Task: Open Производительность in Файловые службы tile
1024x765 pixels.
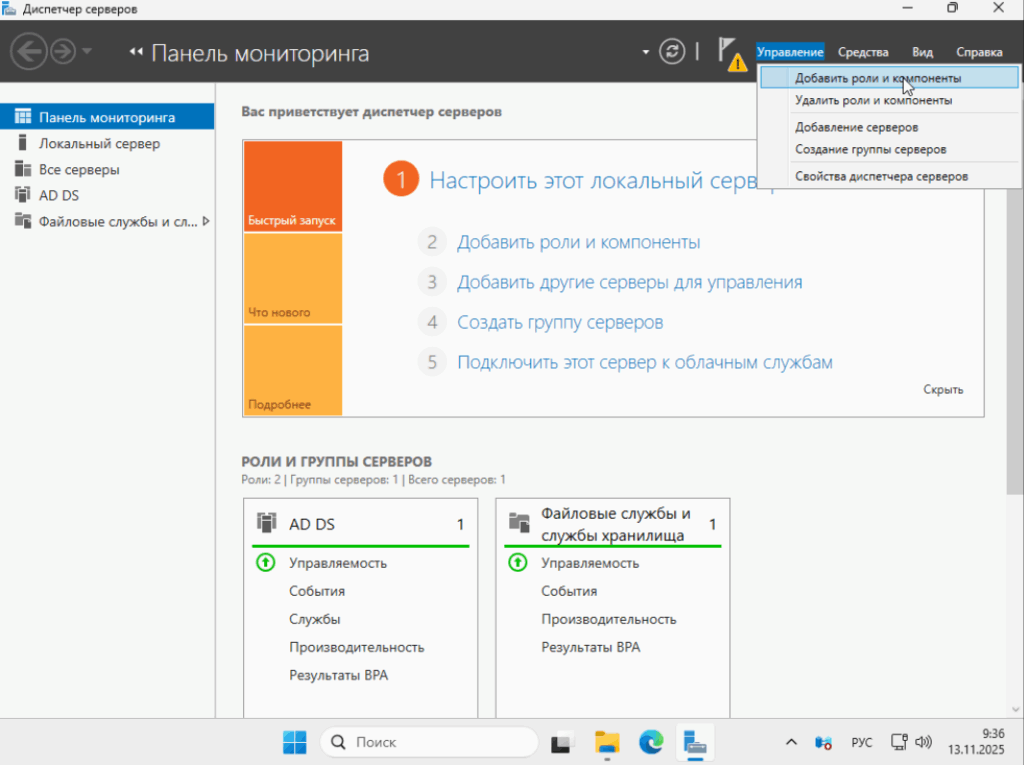Action: (609, 619)
